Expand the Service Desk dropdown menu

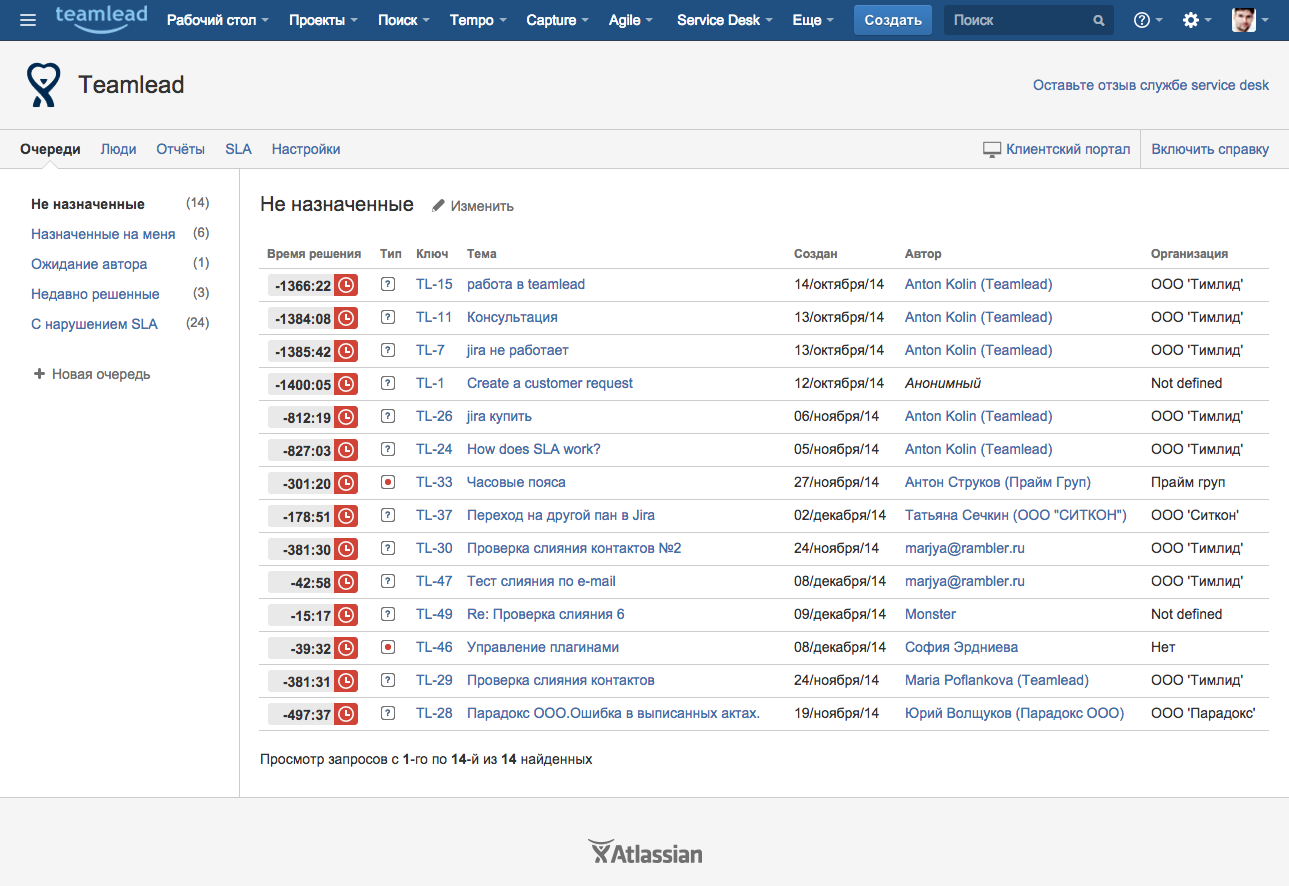722,19
